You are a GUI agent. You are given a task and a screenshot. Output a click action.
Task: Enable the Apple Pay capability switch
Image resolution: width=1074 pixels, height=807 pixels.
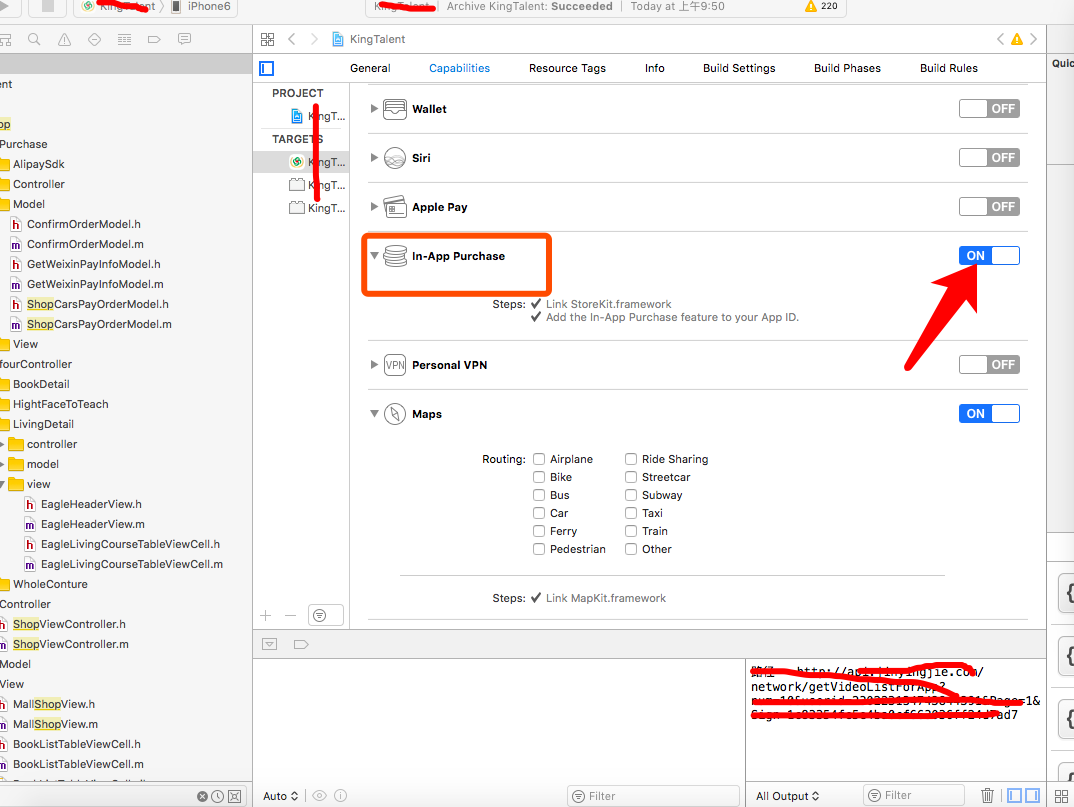click(989, 206)
